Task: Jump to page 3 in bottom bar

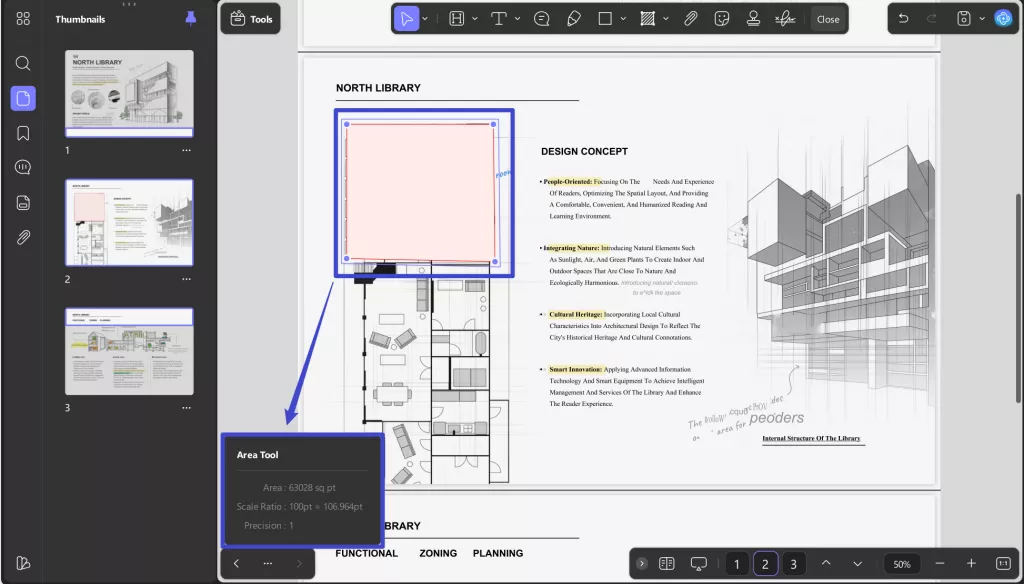Action: (x=793, y=564)
